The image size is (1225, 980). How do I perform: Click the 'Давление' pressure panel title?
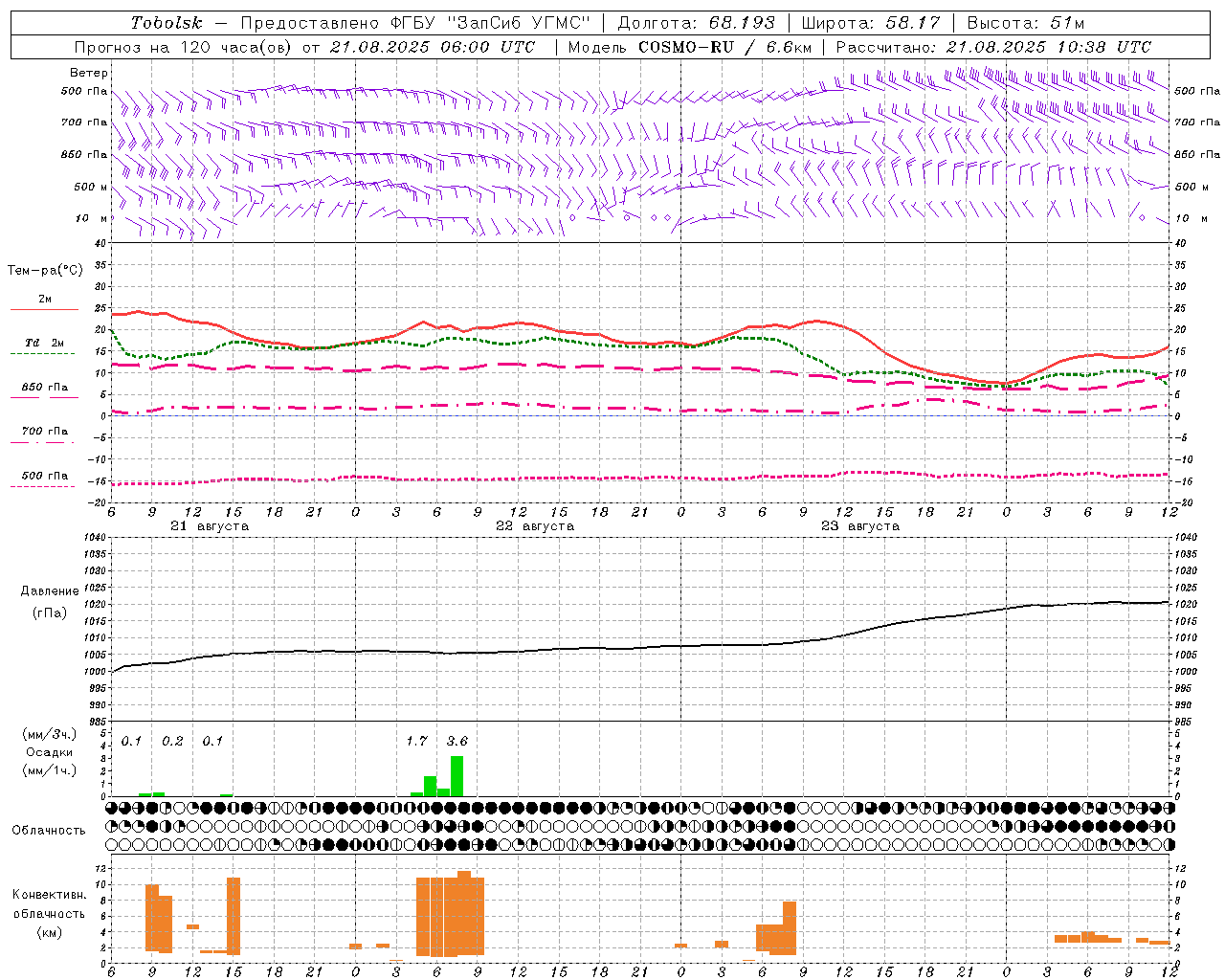pyautogui.click(x=50, y=591)
